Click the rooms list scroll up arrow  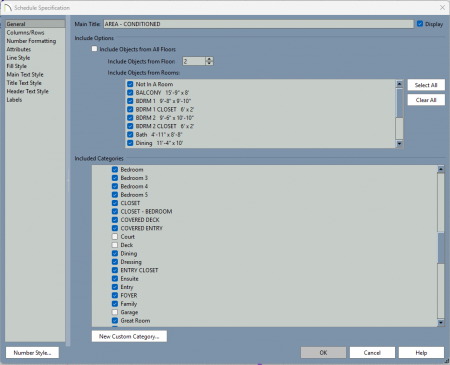399,83
